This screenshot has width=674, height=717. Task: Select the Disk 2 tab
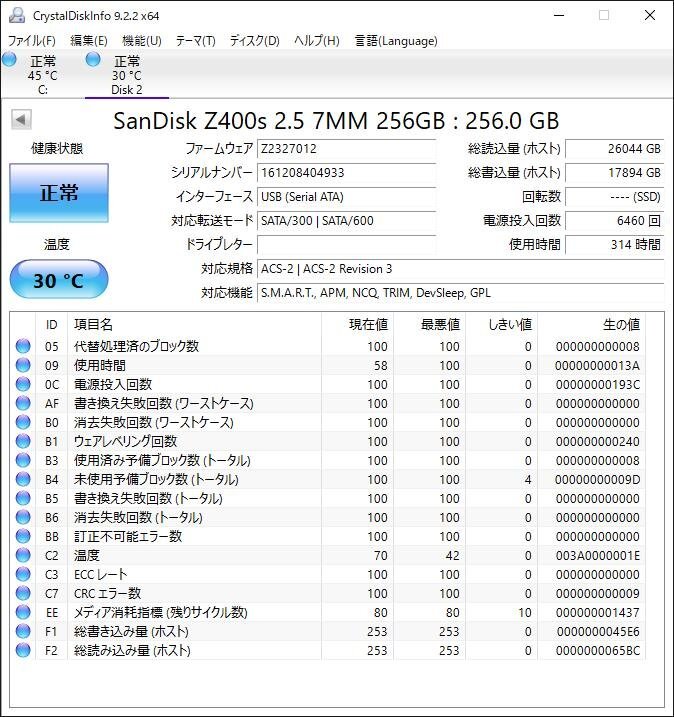(x=127, y=75)
